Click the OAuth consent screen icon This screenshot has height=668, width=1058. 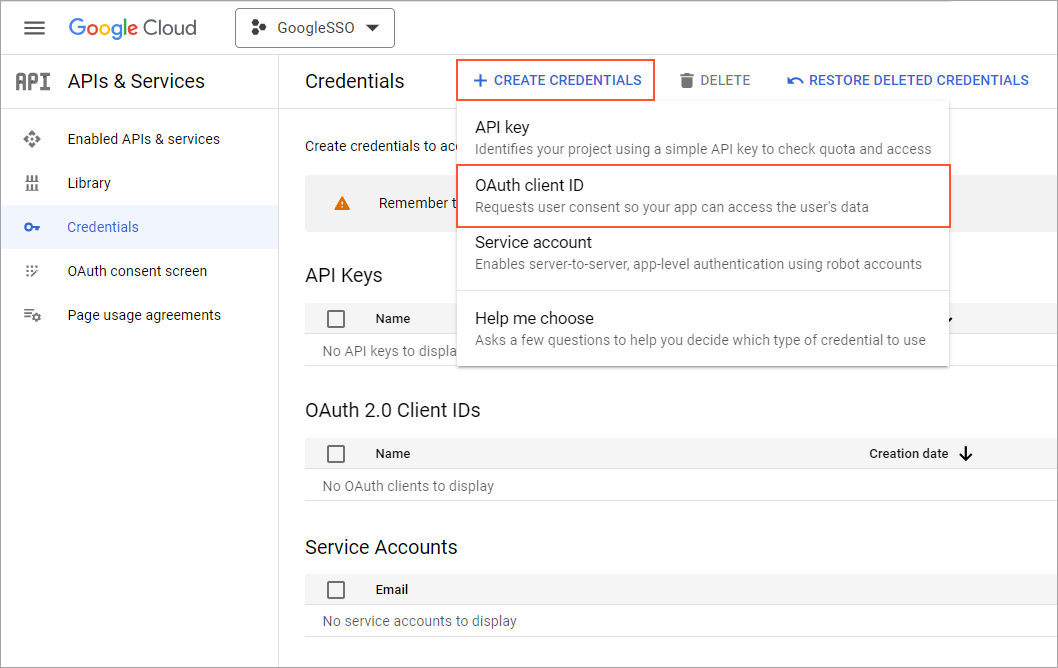[32, 271]
